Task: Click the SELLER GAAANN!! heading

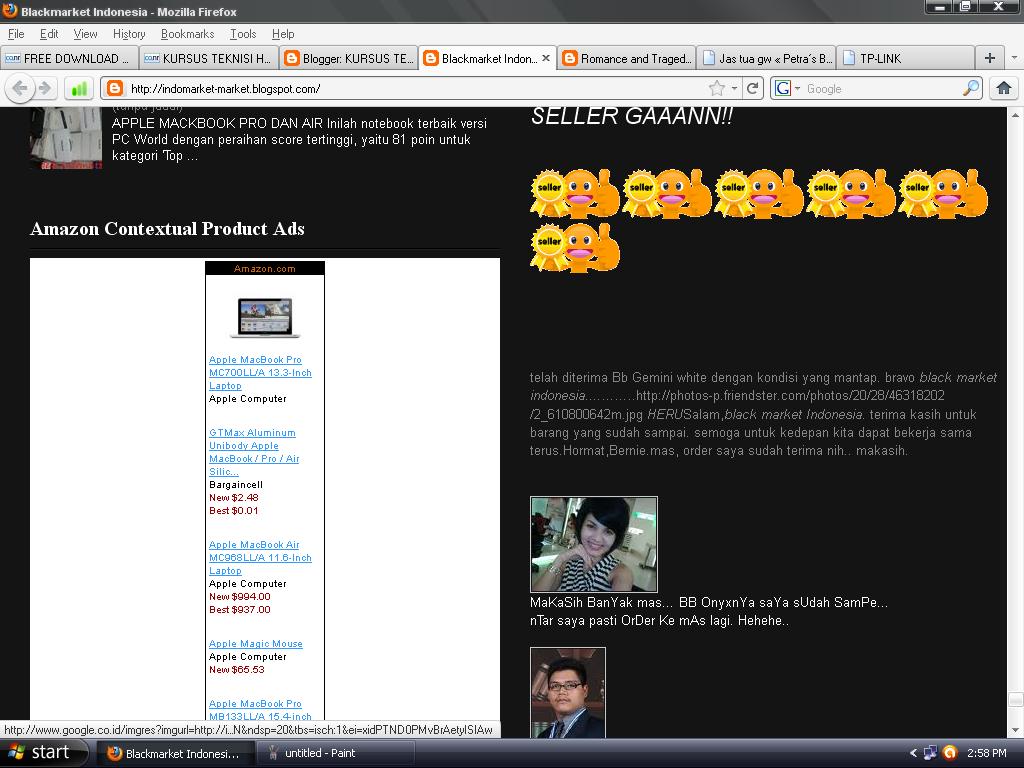Action: pos(632,116)
